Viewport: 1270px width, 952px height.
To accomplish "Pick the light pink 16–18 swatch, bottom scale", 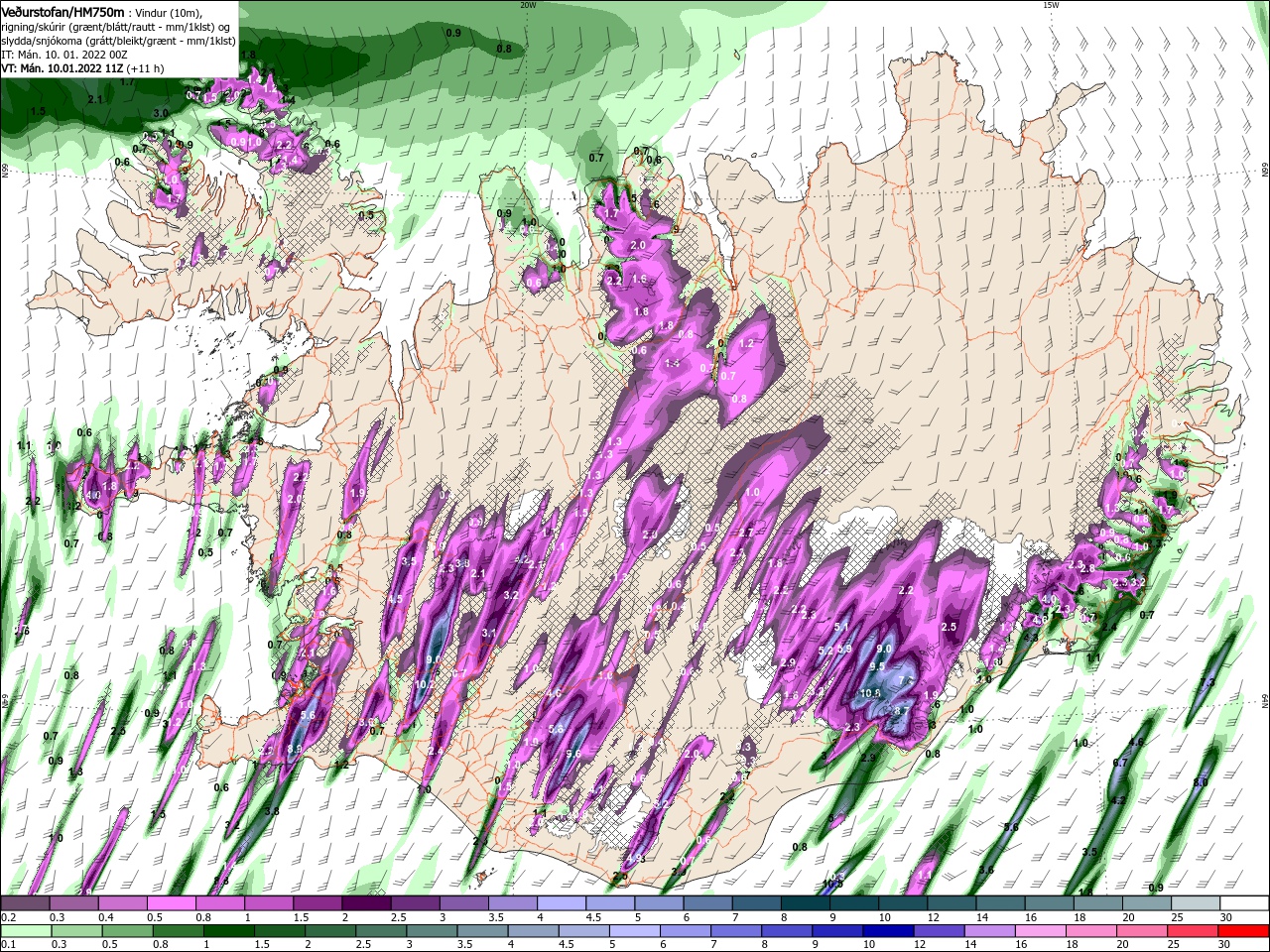I will pyautogui.click(x=1041, y=932).
